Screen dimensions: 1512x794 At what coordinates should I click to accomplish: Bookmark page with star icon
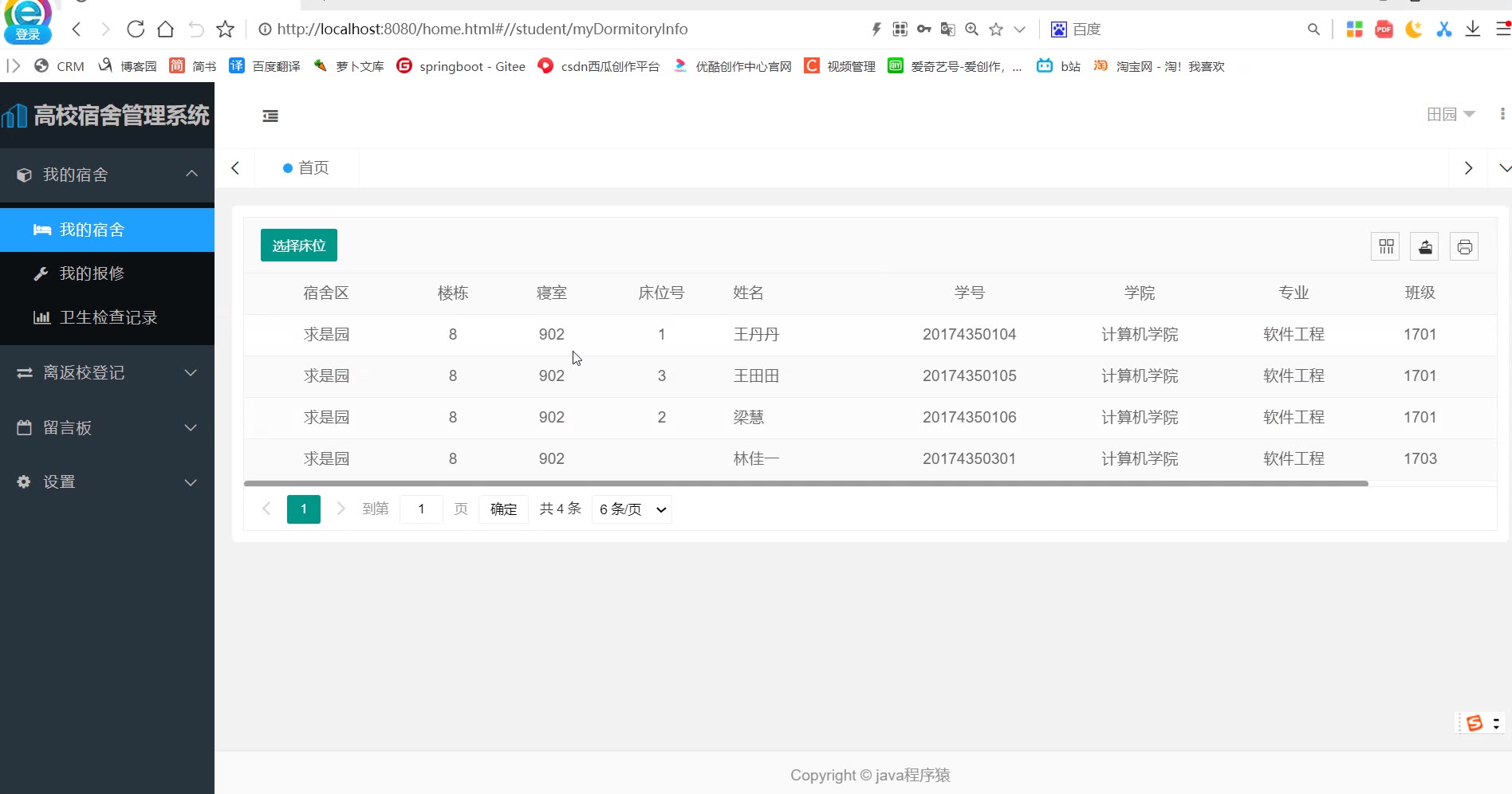(226, 29)
